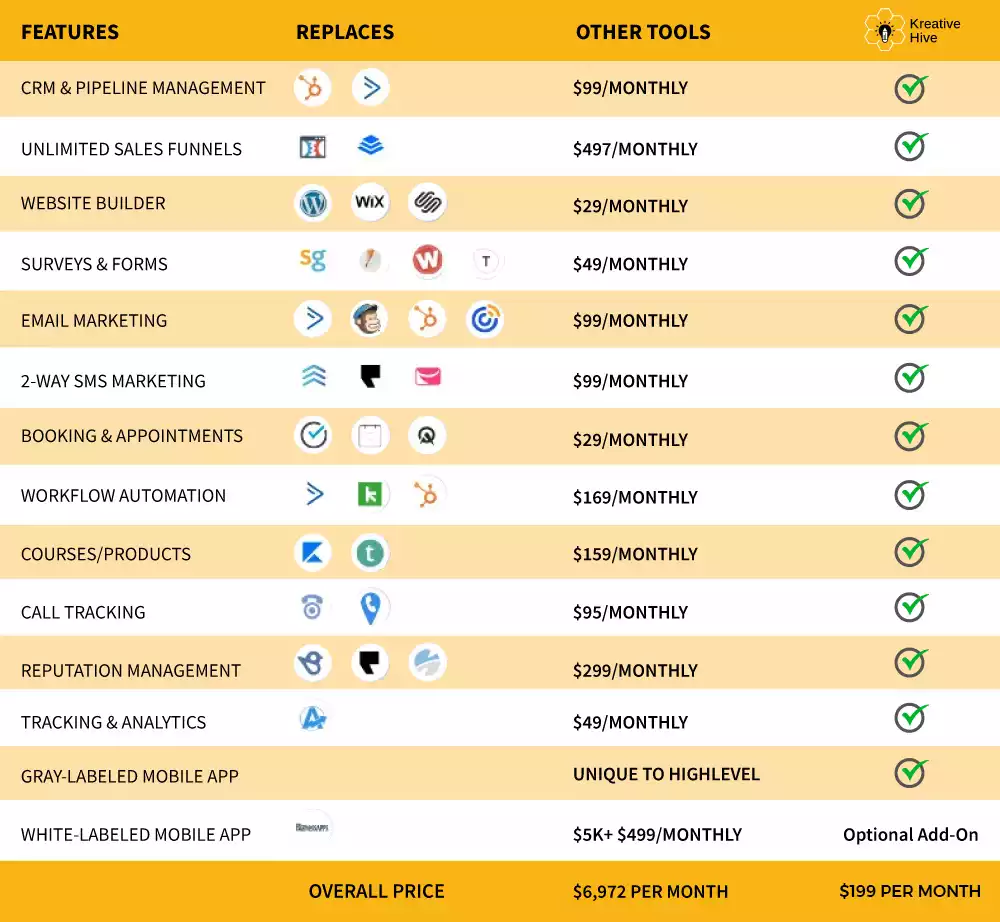
Task: Click the REPLACES column header
Action: (345, 32)
